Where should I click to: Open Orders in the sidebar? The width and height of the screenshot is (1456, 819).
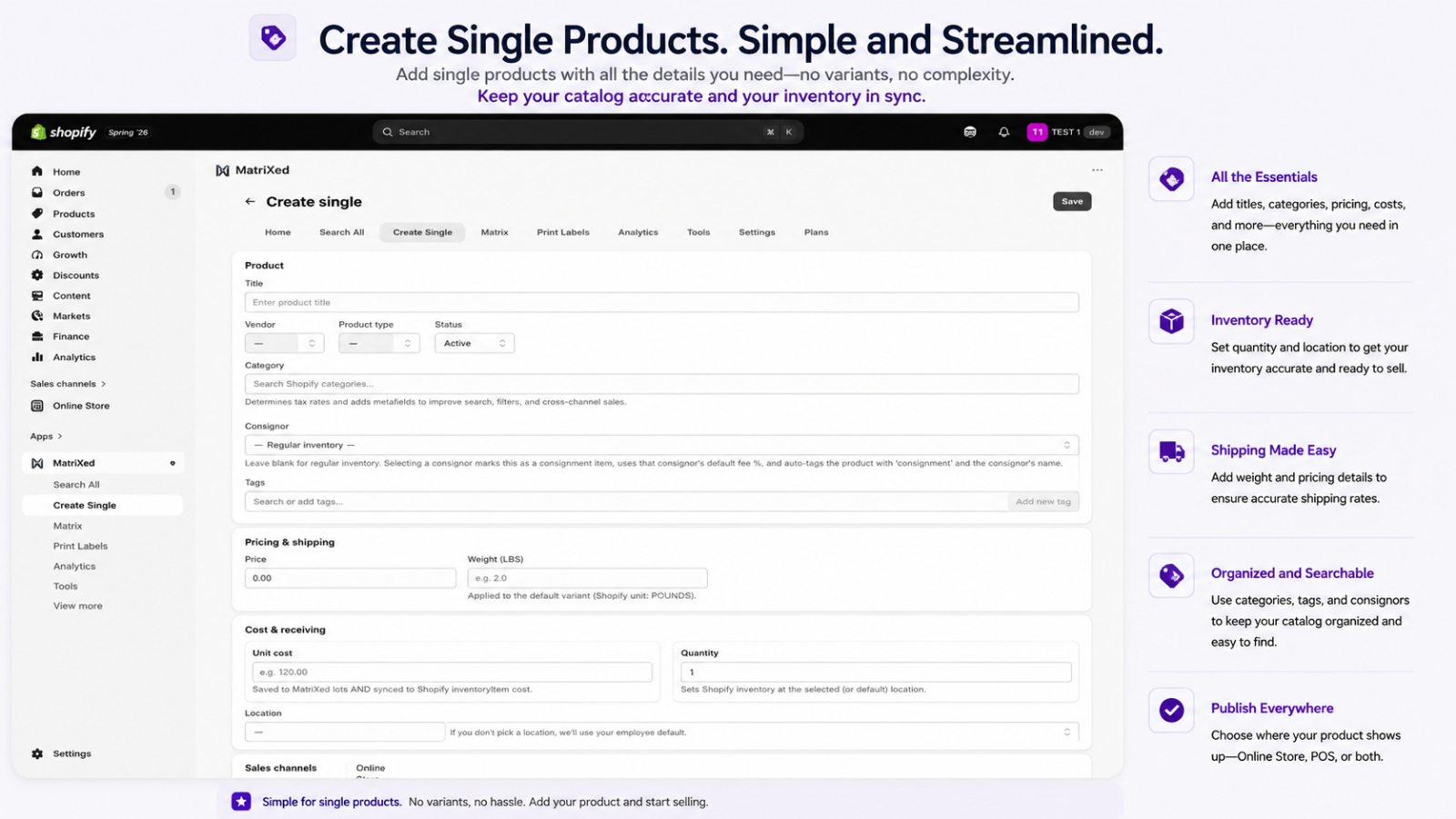pyautogui.click(x=68, y=193)
